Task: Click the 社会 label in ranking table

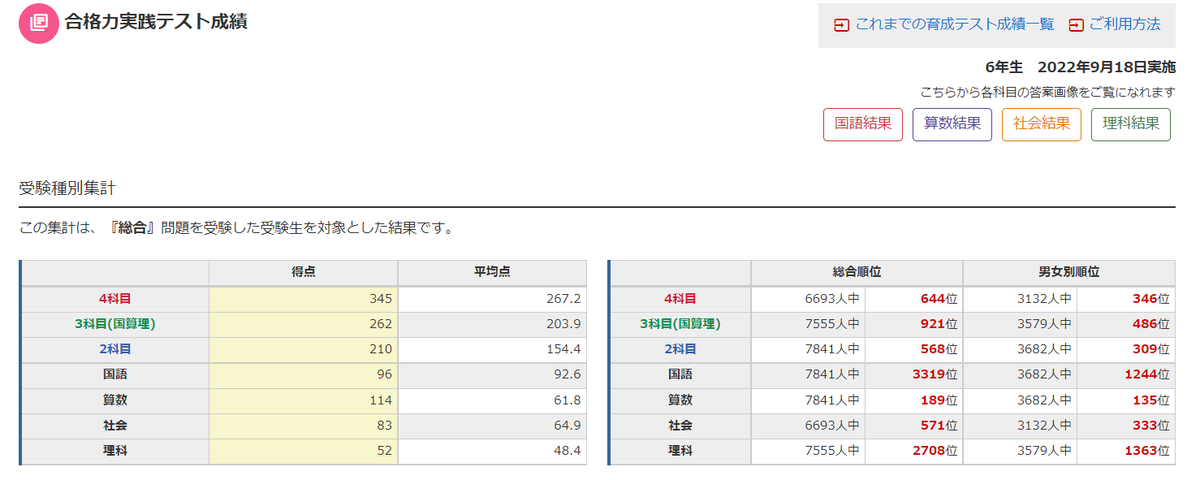Action: coord(680,425)
